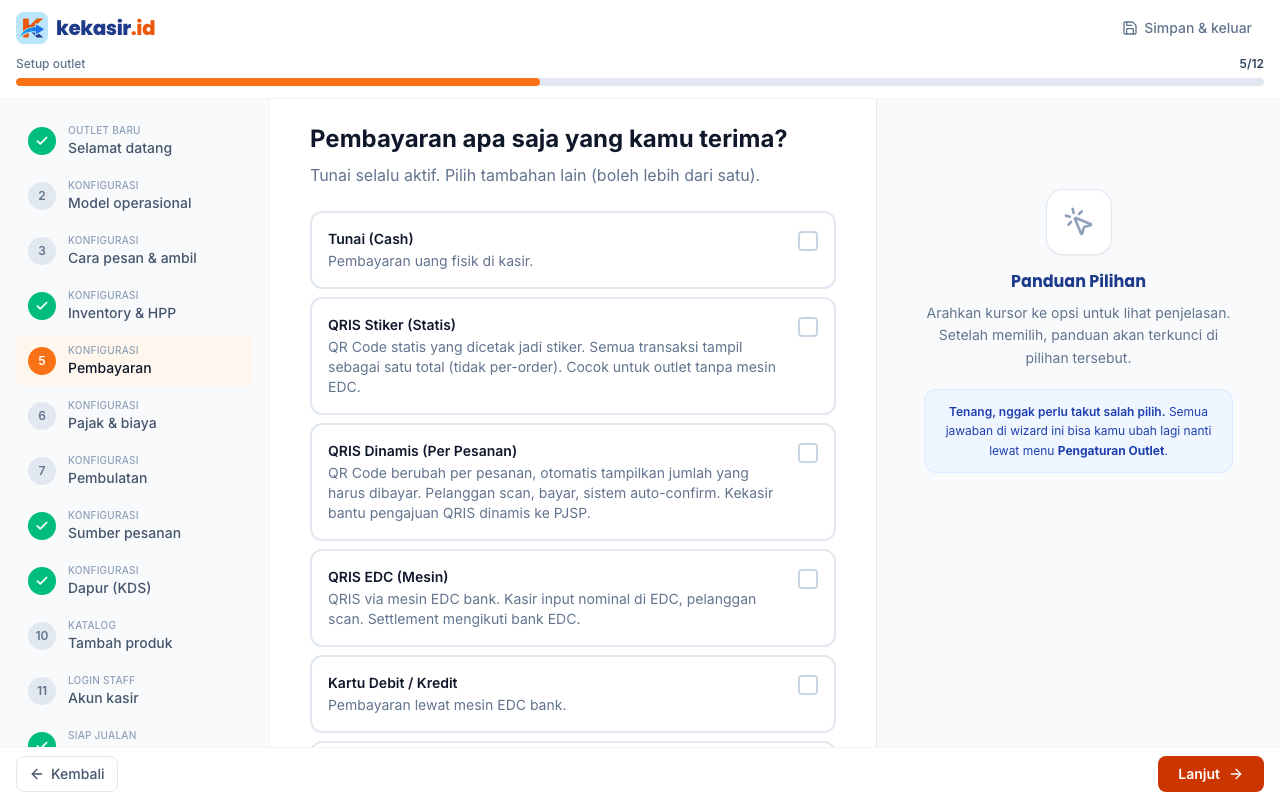The width and height of the screenshot is (1280, 800).
Task: Click the right arrow icon in Lanjut button
Action: point(1236,774)
